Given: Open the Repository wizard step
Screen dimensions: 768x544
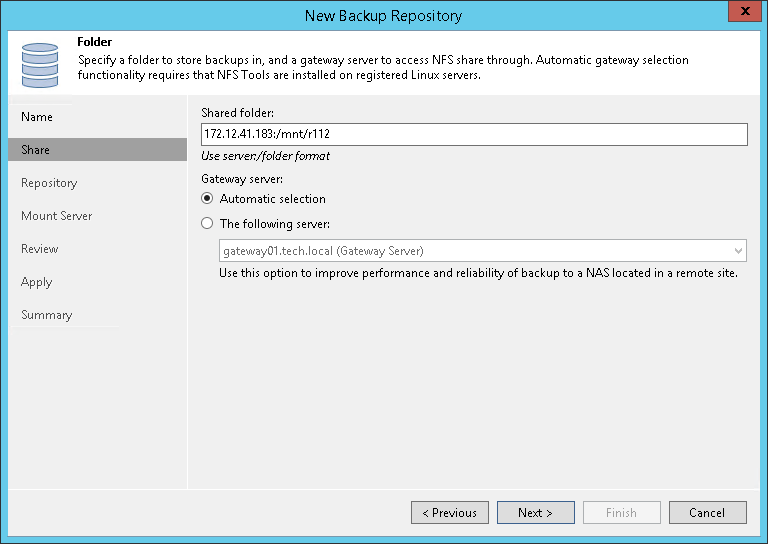Looking at the screenshot, I should pyautogui.click(x=49, y=183).
